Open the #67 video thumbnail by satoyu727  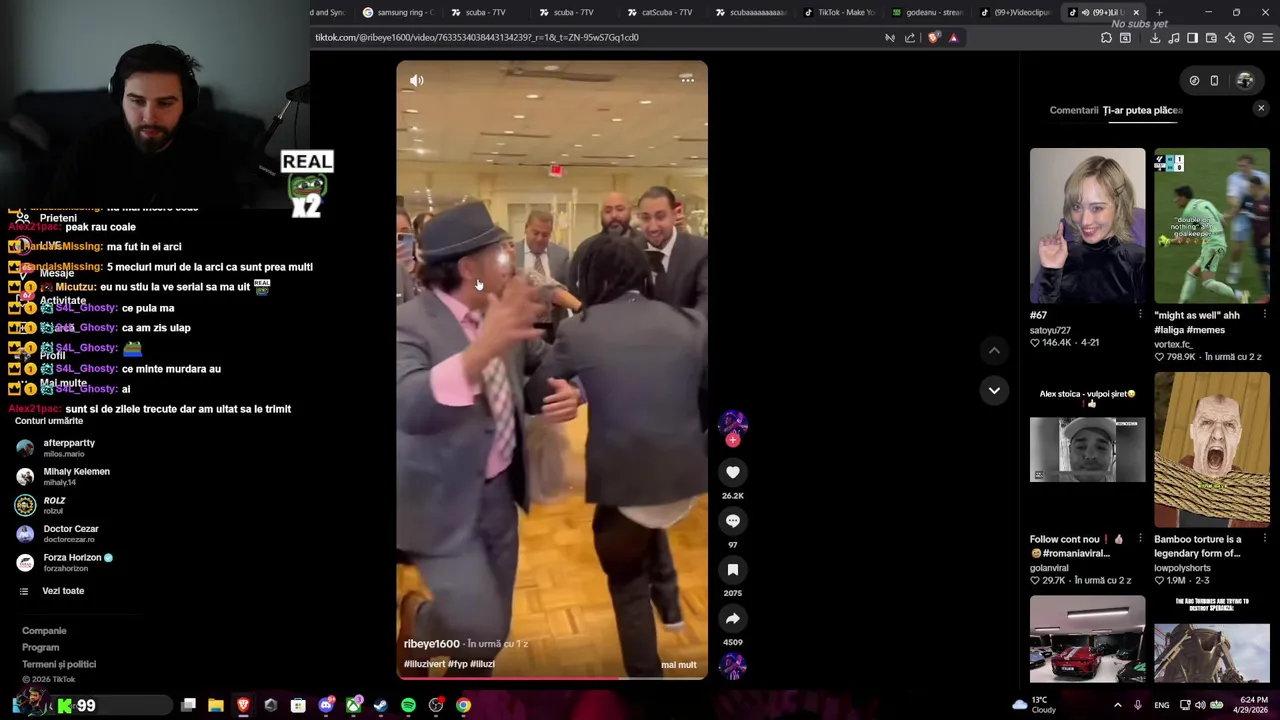(1088, 226)
